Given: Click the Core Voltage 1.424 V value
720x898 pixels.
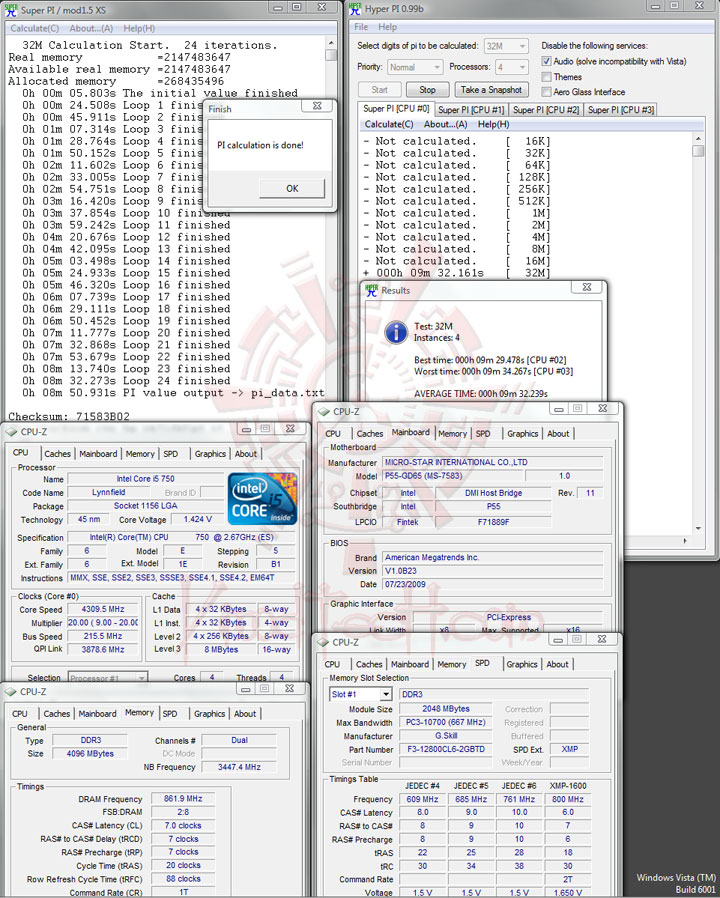Looking at the screenshot, I should coord(198,519).
